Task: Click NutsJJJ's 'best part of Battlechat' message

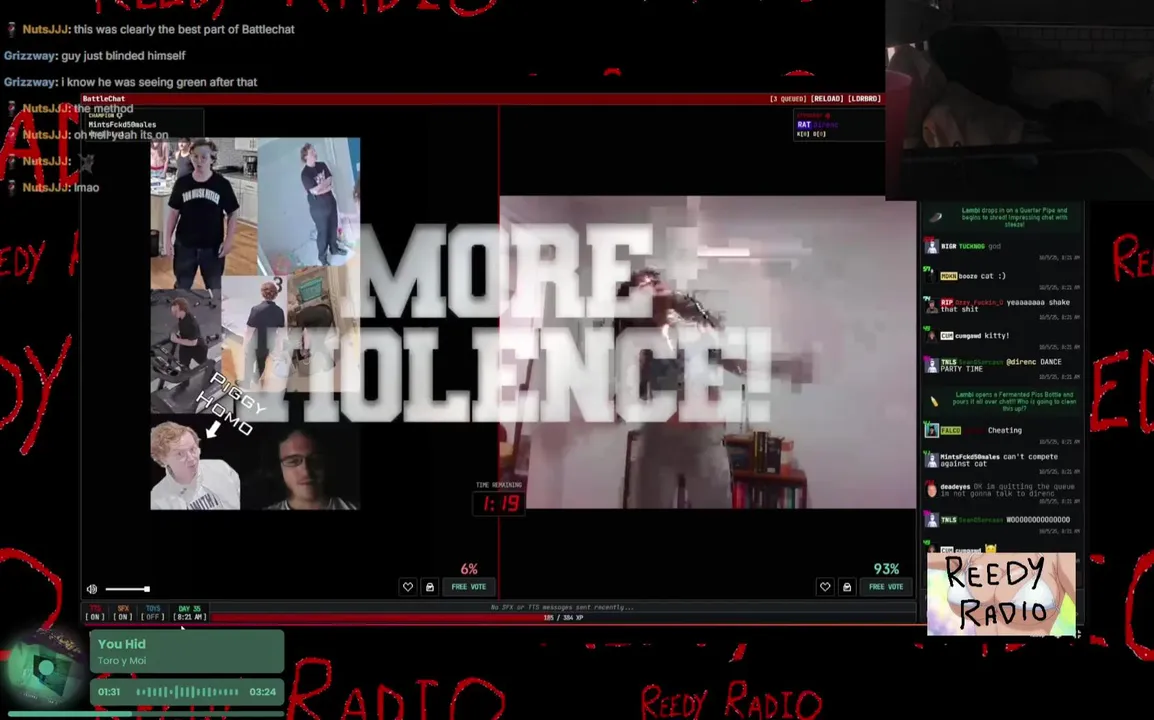Action: click(184, 29)
